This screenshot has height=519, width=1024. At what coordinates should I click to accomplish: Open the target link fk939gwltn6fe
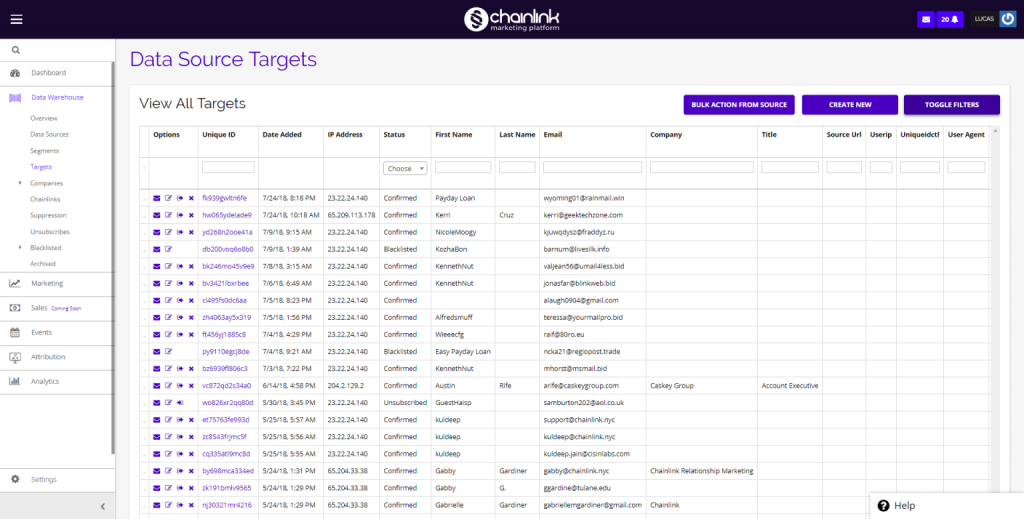[225, 198]
